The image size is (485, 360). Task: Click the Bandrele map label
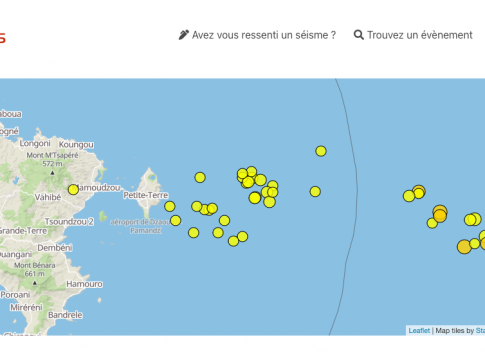coord(65,315)
